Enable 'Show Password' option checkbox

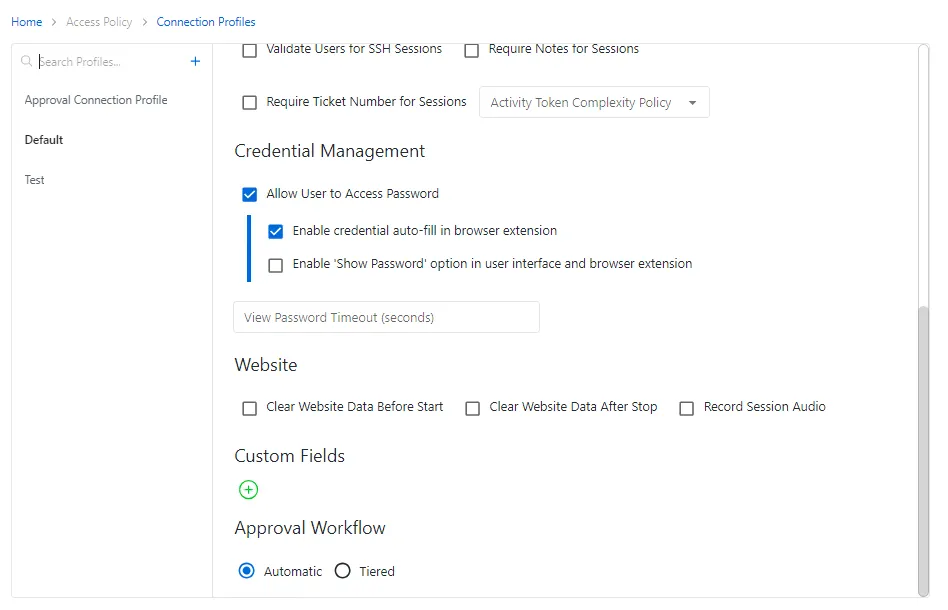[276, 265]
